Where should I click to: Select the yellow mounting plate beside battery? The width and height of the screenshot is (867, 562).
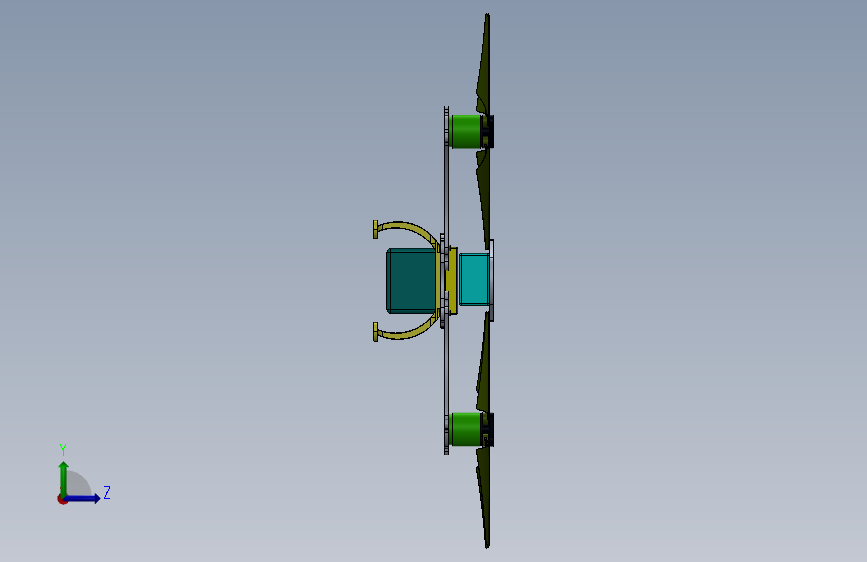452,281
